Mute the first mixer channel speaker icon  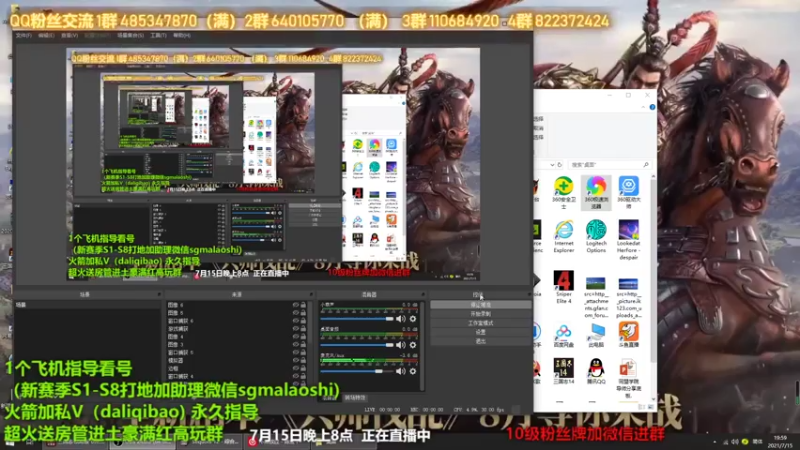[401, 319]
